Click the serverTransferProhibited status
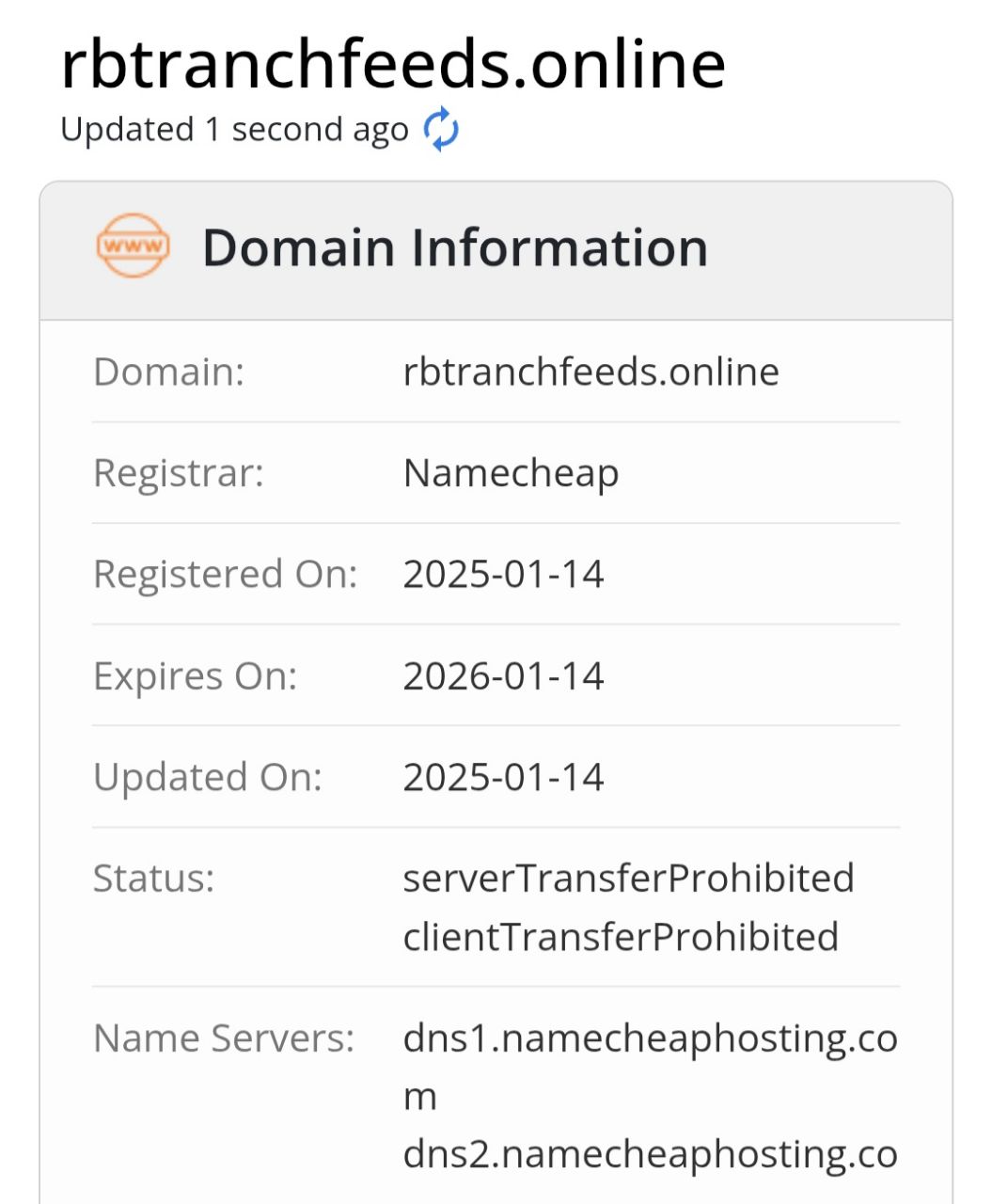This screenshot has height=1204, width=992. [628, 879]
